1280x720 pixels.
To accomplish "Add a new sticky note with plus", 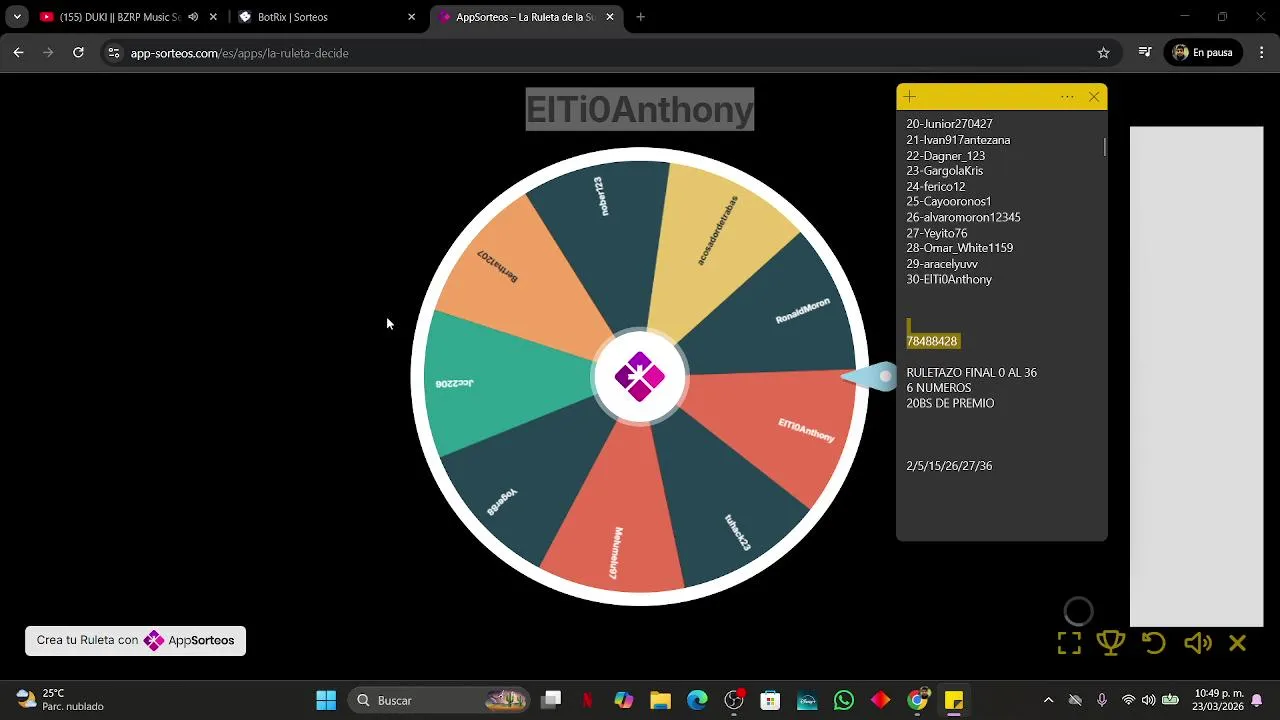I will point(909,97).
